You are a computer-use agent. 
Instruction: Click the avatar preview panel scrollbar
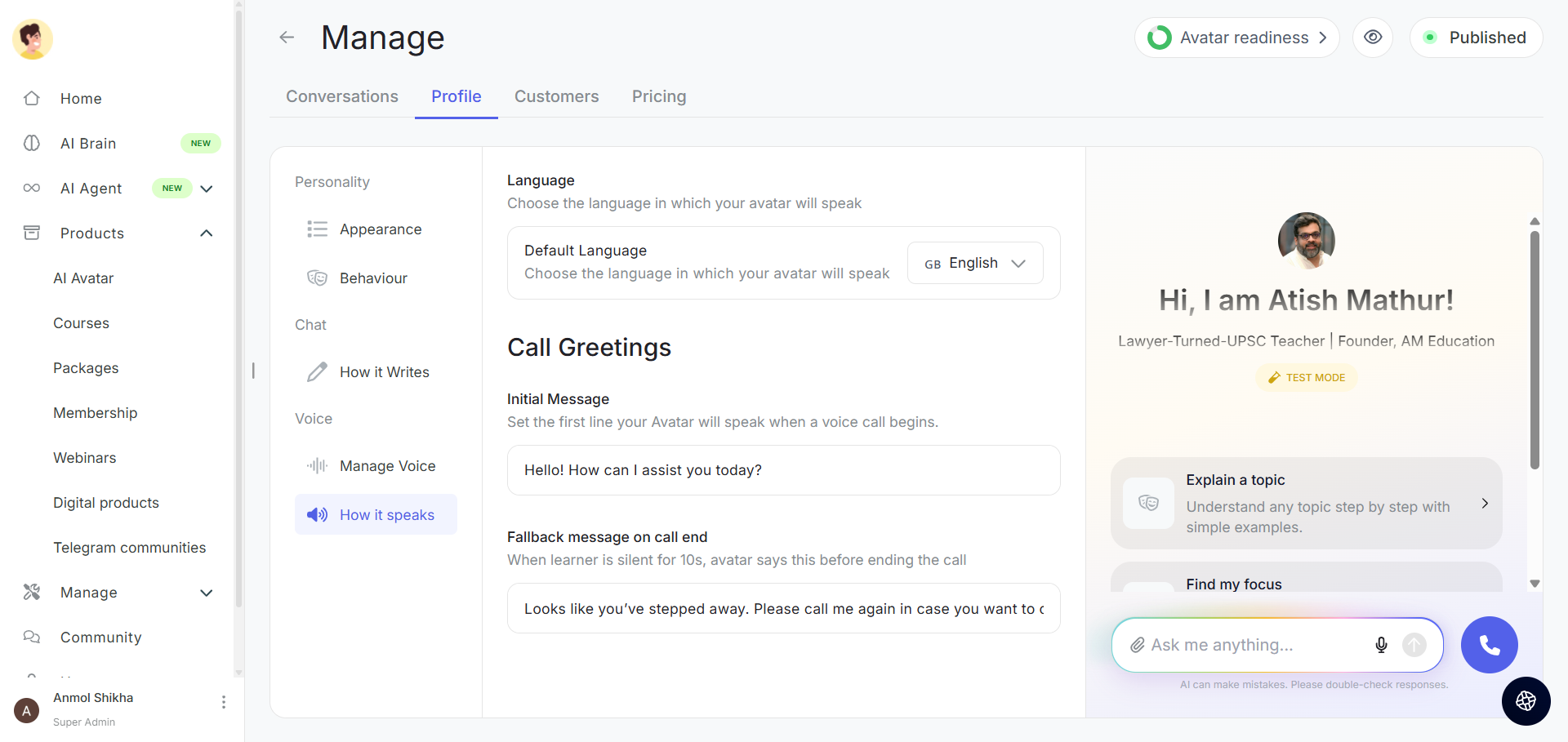pos(1535,351)
